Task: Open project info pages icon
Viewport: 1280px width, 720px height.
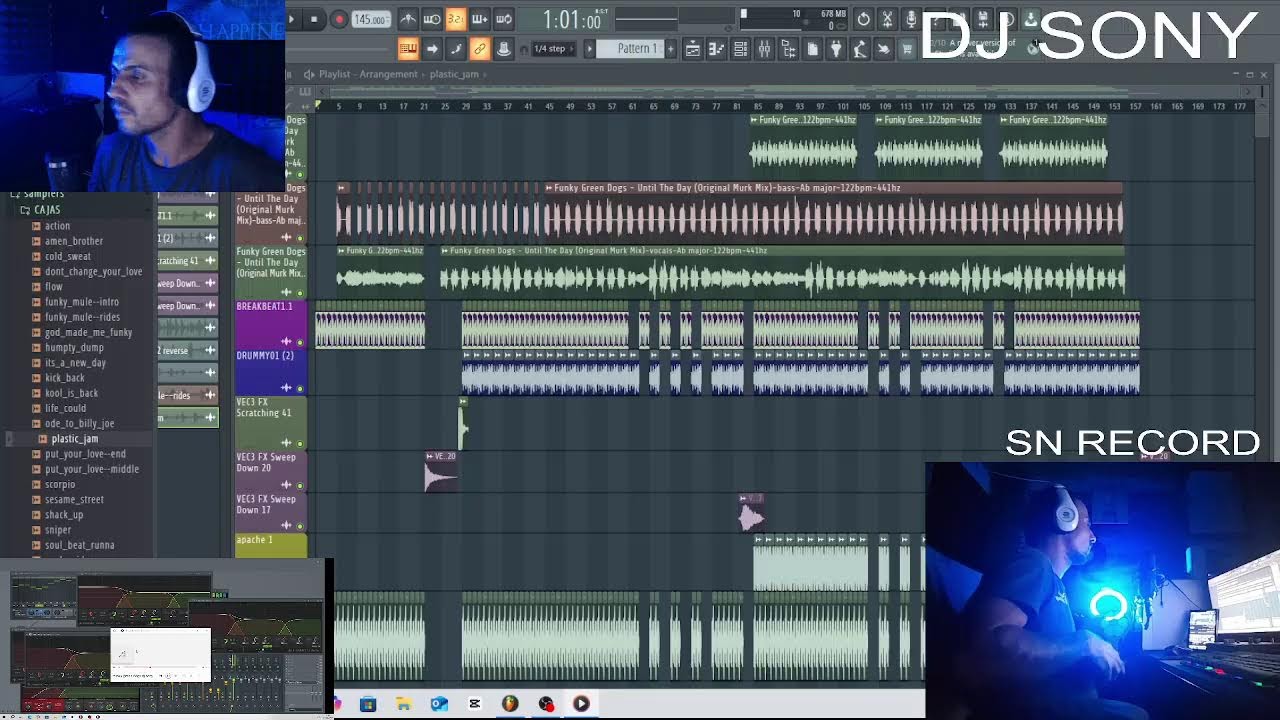Action: pyautogui.click(x=812, y=48)
